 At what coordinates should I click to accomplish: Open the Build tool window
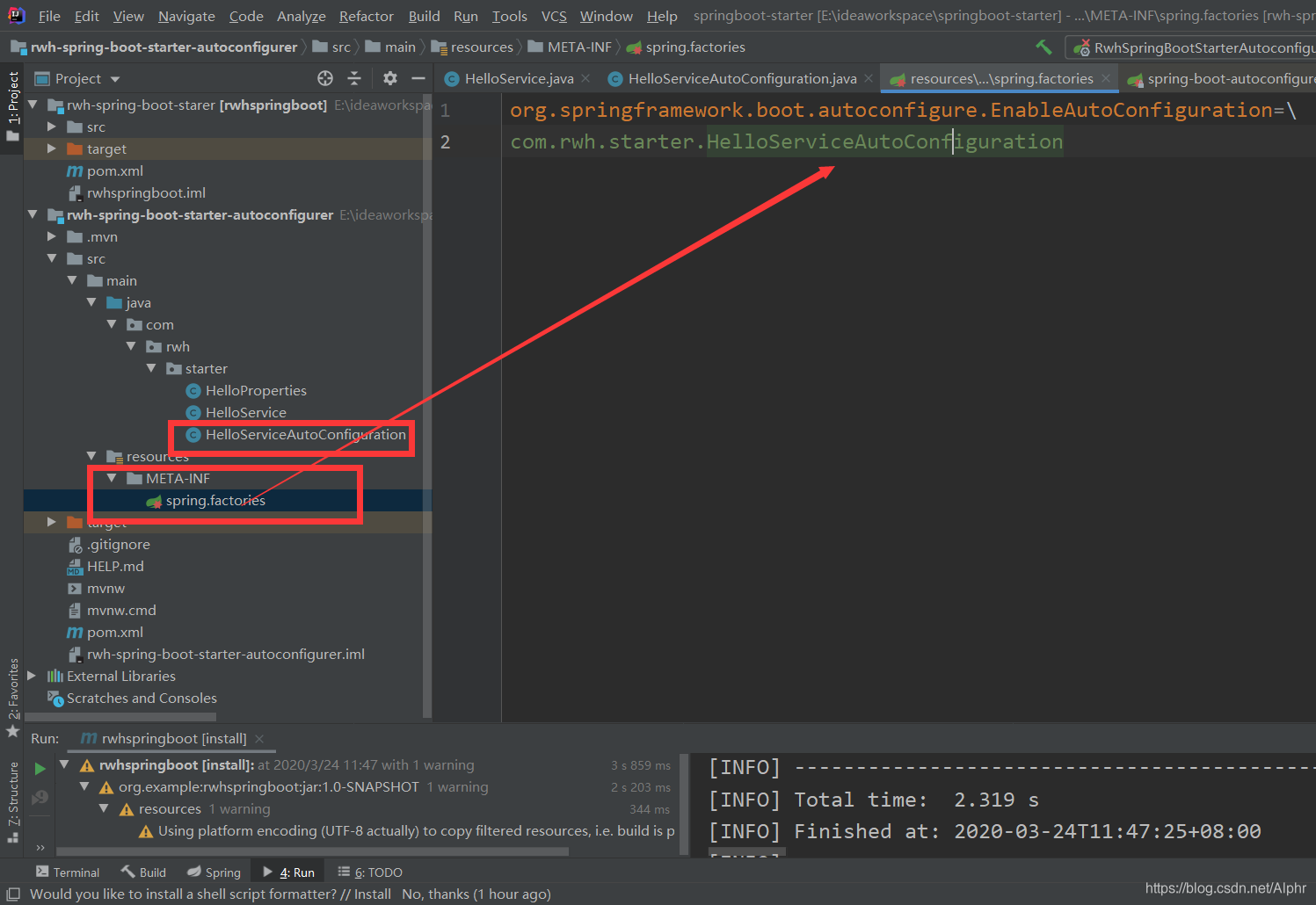point(143,872)
